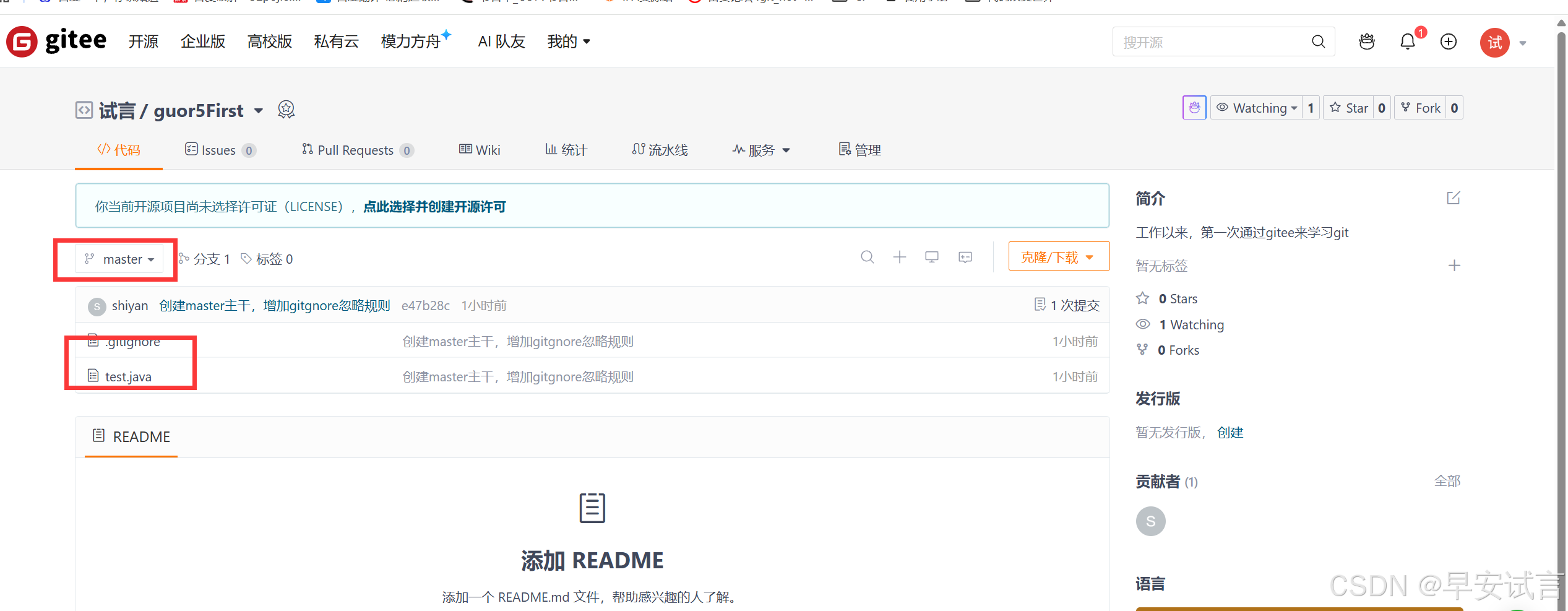Star the repository

point(1349,108)
